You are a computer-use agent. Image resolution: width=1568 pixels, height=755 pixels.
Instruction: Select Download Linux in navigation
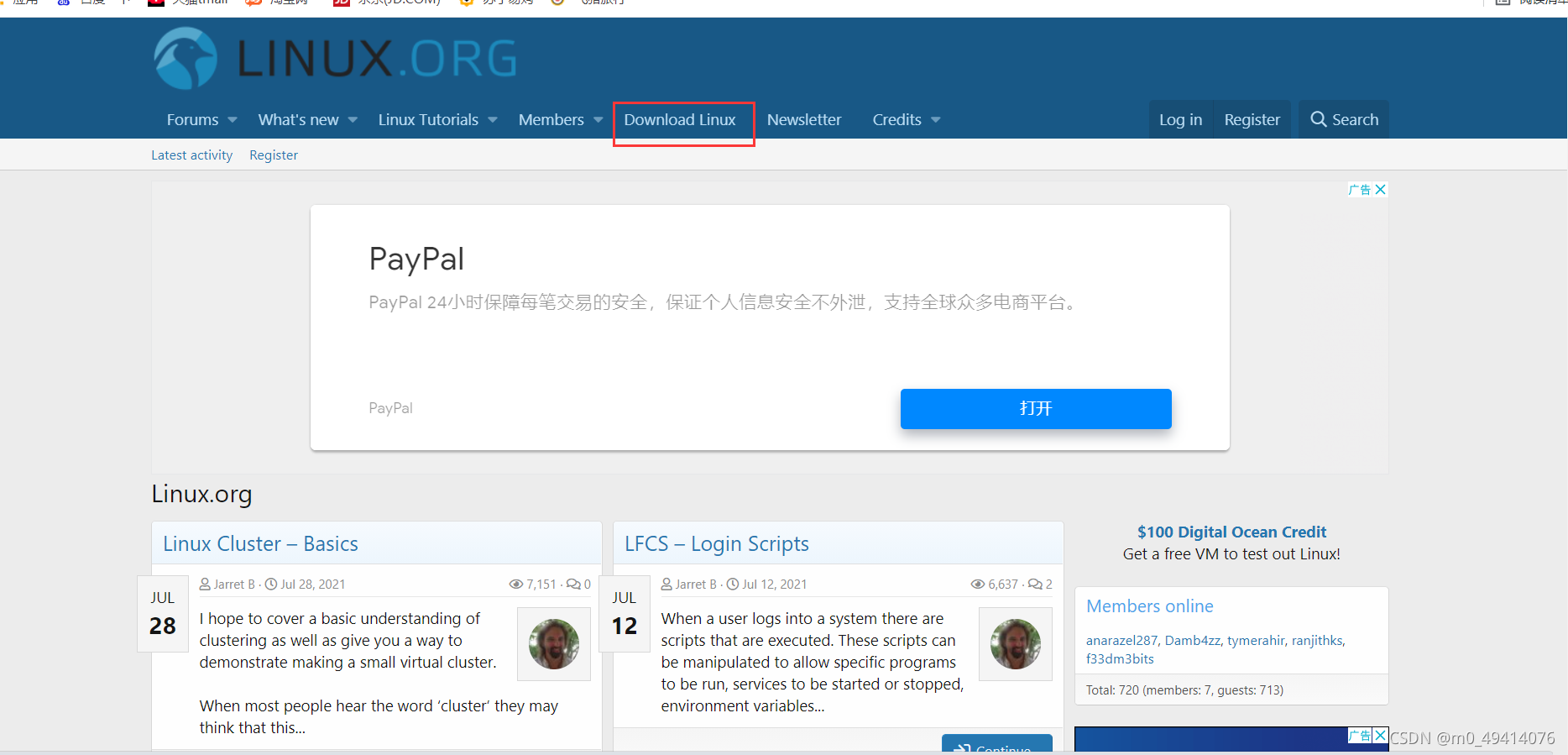click(680, 120)
